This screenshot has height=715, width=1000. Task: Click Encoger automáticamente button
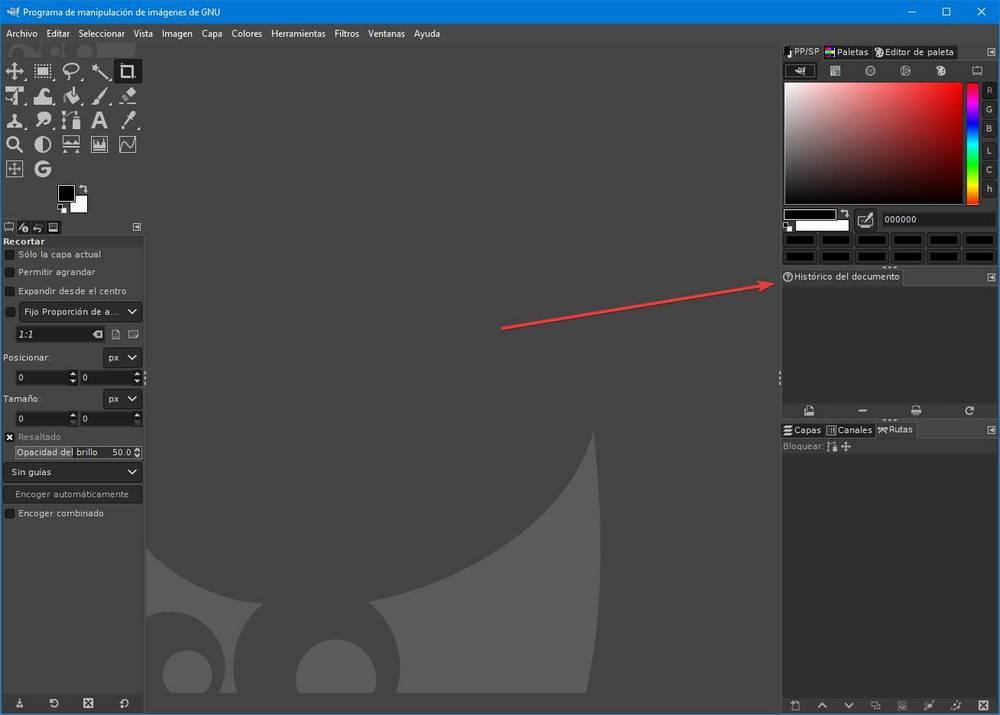tap(72, 494)
